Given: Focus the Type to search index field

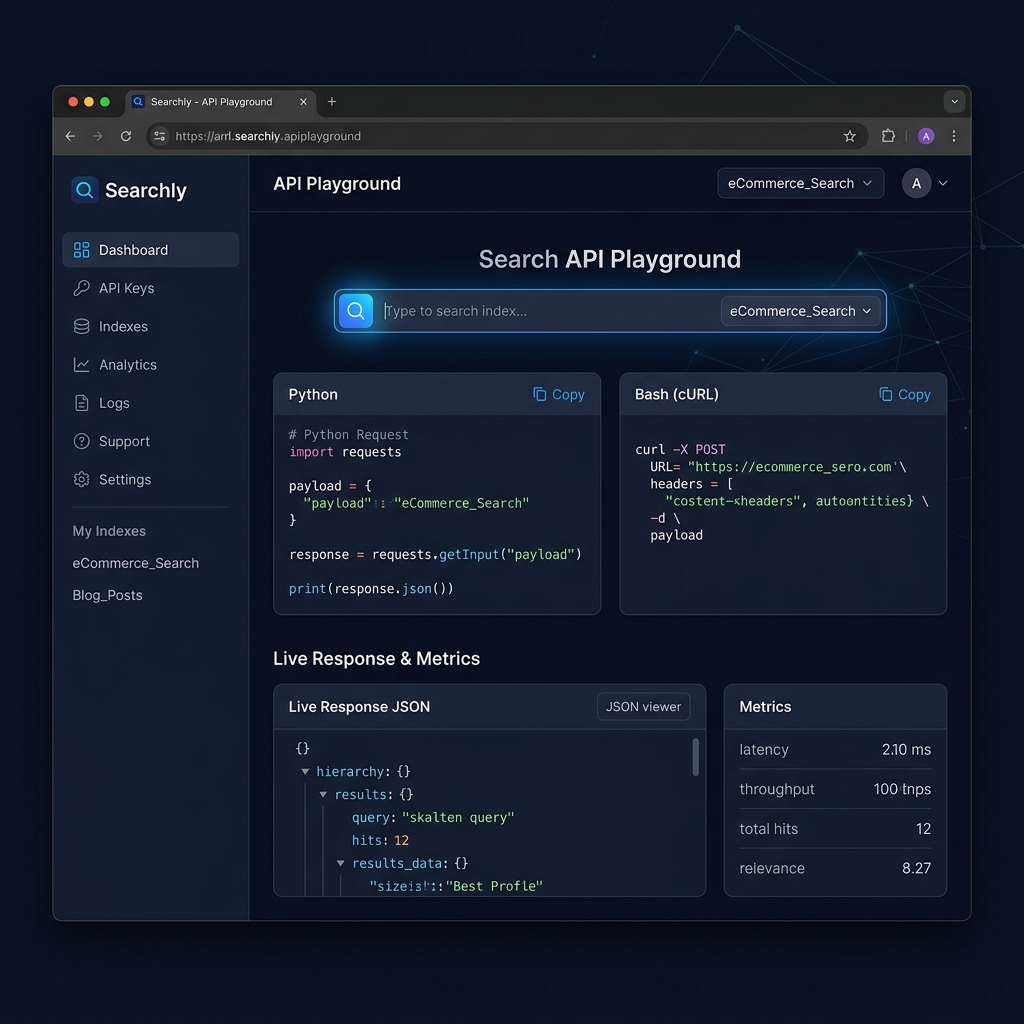Looking at the screenshot, I should [x=549, y=311].
